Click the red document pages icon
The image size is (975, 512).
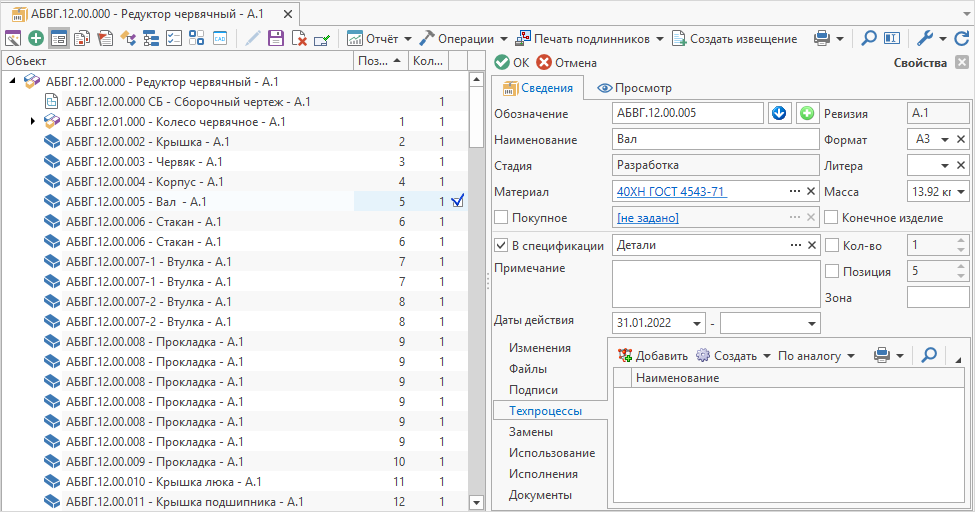click(x=105, y=39)
